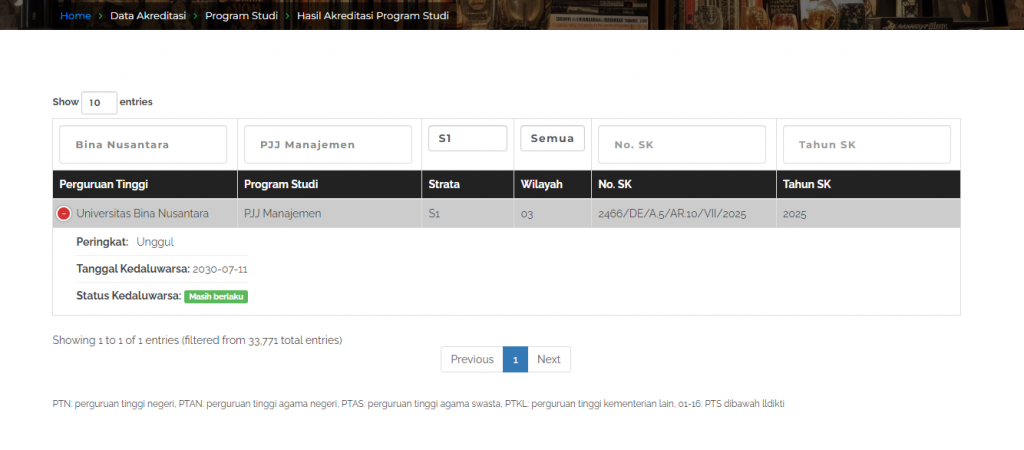1024x450 pixels.
Task: Click the PTN legend footnote text
Action: (x=418, y=404)
